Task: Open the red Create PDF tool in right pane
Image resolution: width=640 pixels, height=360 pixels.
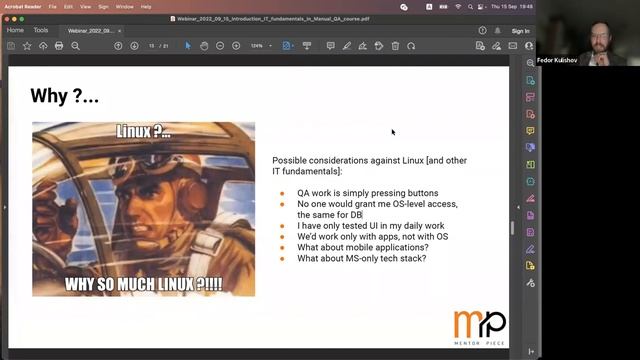Action: tap(530, 114)
